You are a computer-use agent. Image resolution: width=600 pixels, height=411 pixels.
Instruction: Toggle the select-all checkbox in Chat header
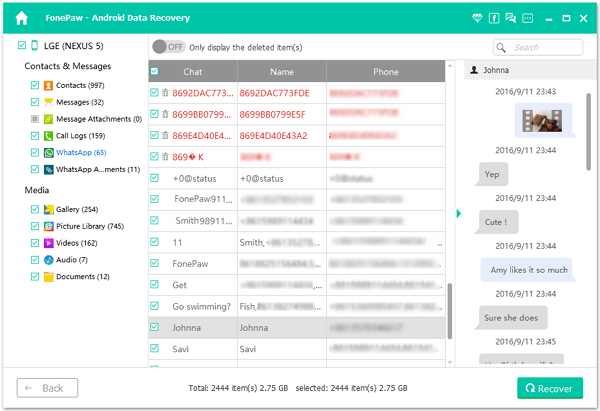[154, 71]
